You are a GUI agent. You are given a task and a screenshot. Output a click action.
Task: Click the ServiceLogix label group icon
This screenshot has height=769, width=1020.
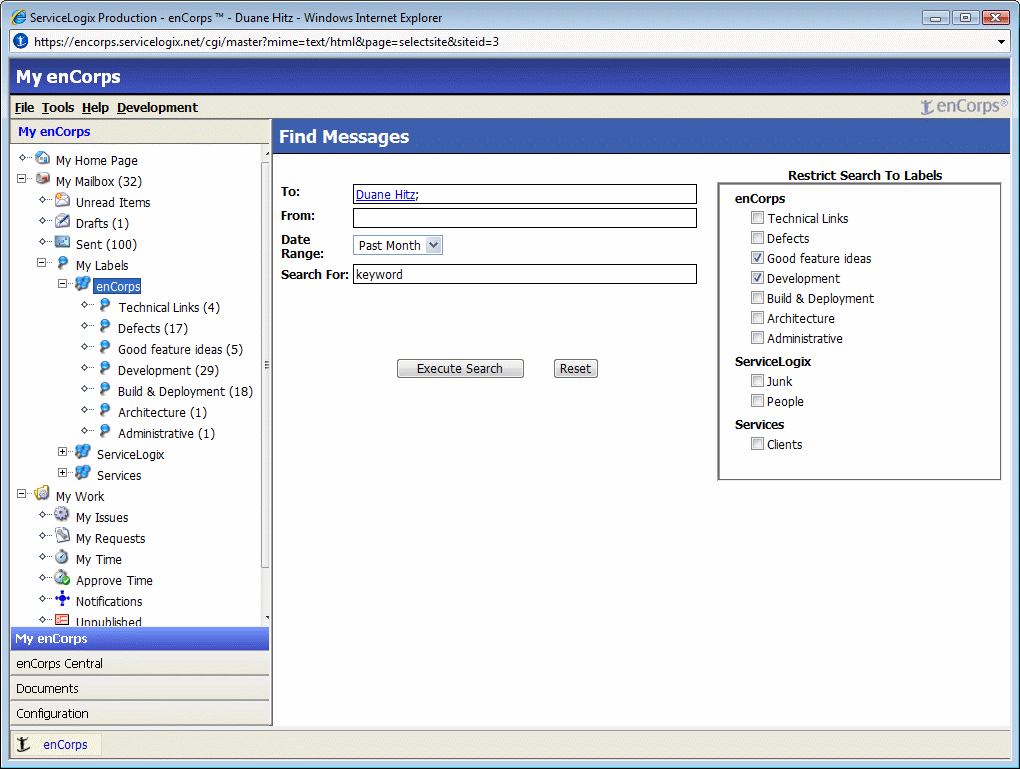click(x=83, y=452)
